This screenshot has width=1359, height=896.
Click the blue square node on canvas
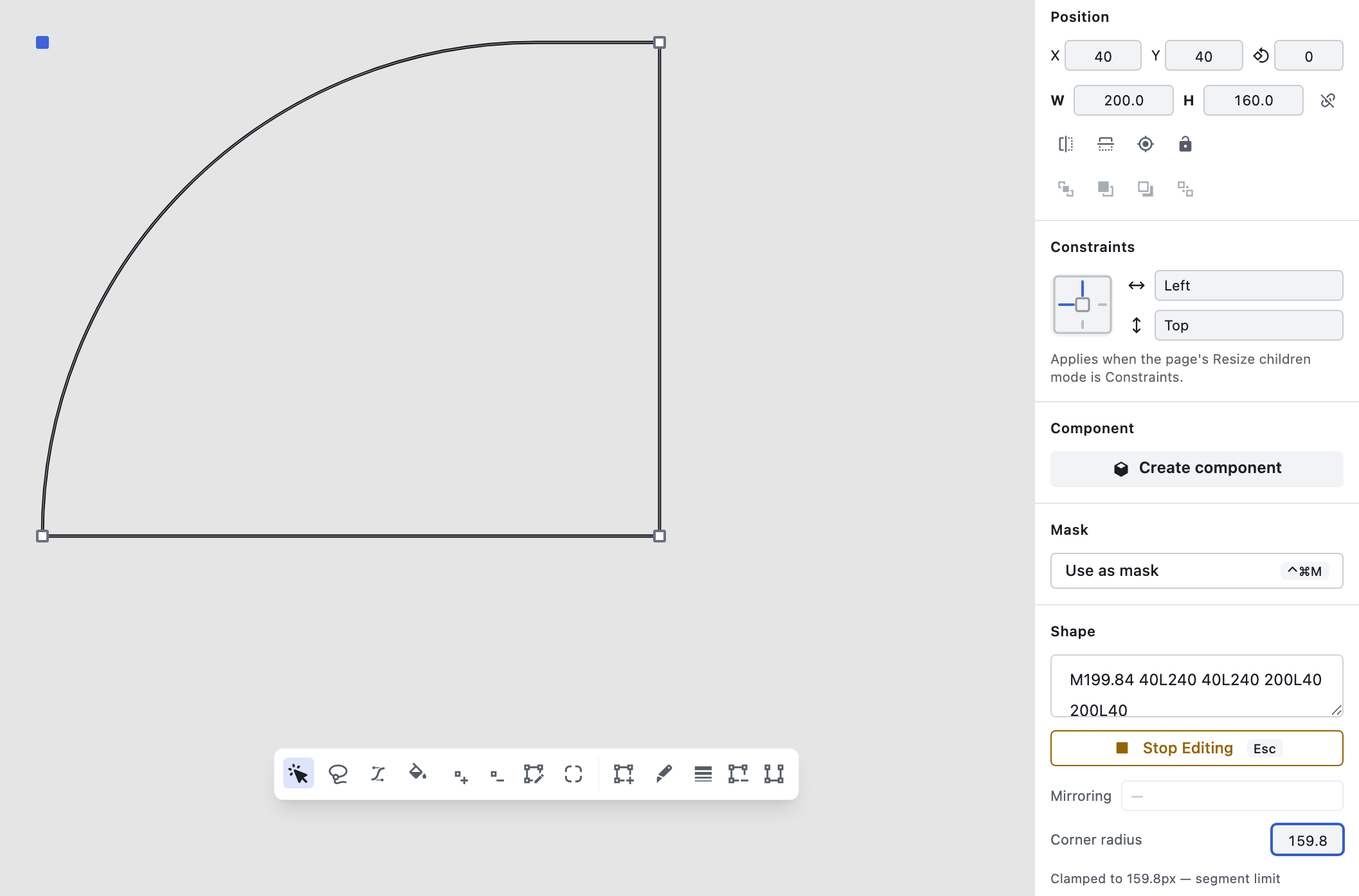pyautogui.click(x=42, y=42)
